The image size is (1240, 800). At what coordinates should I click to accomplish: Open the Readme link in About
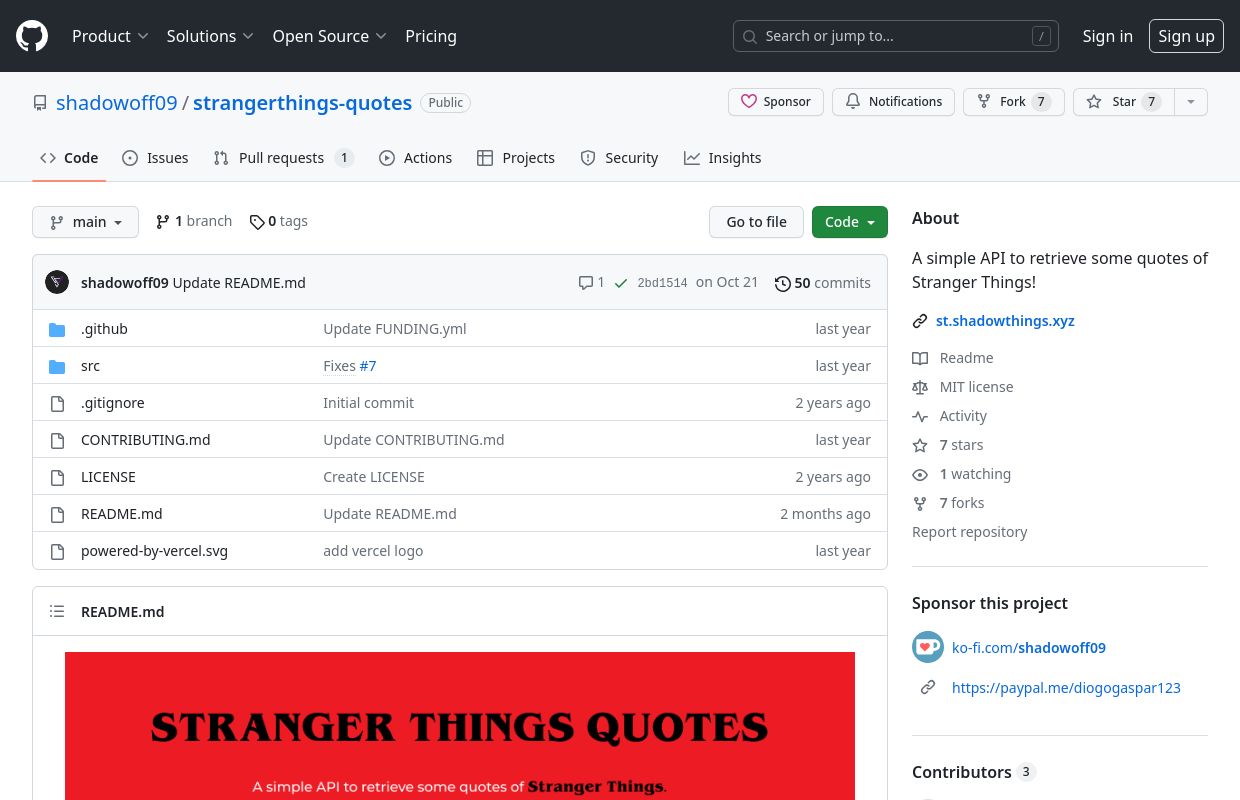point(953,358)
